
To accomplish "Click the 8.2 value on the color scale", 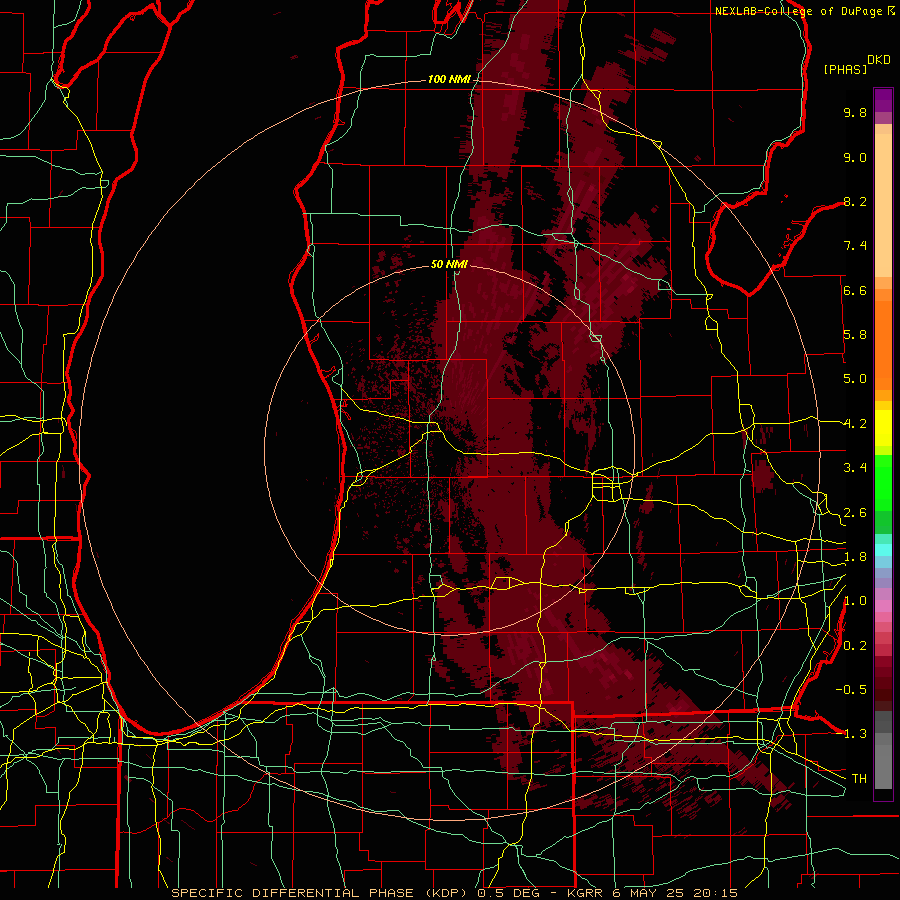I will pos(855,202).
